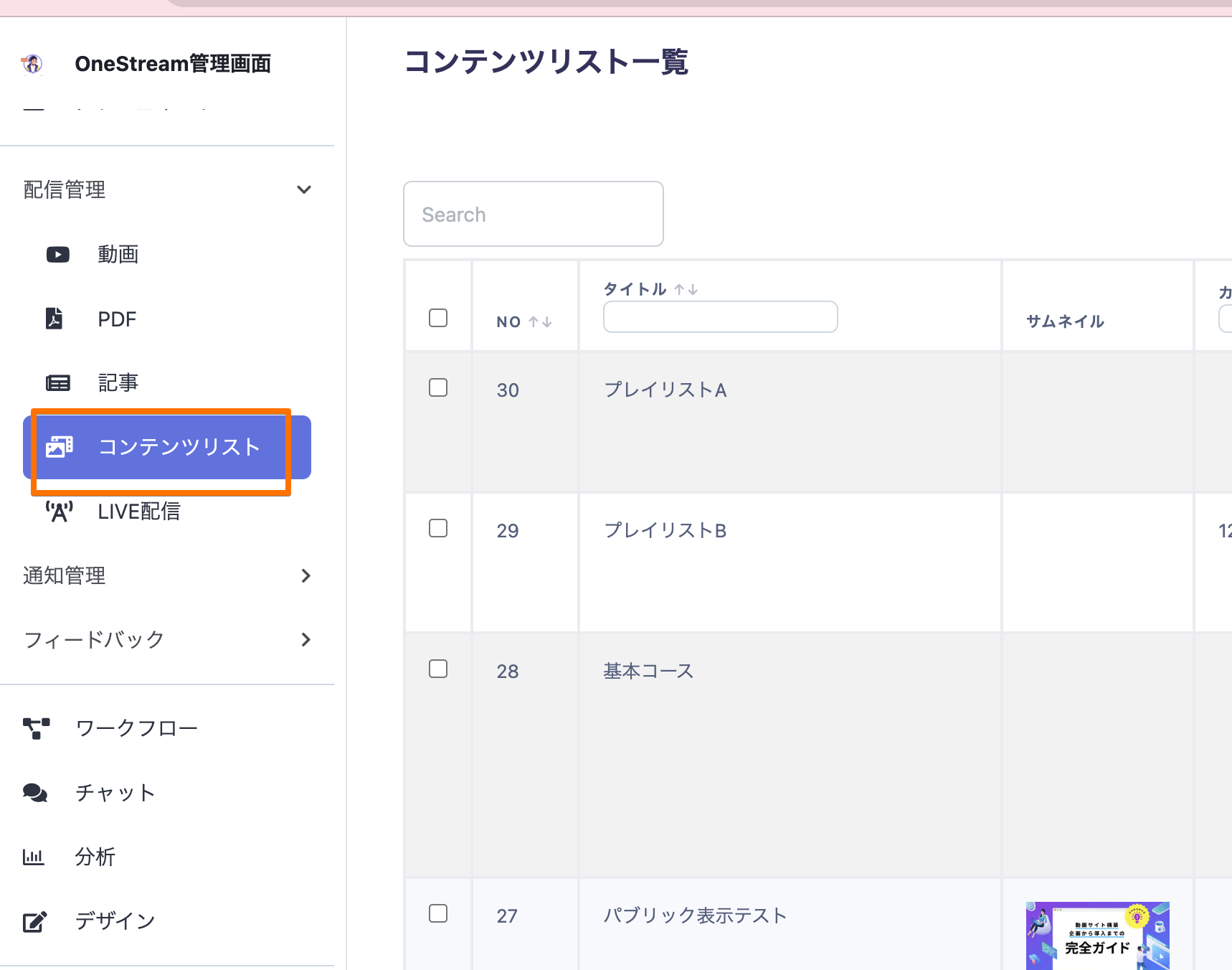Open the プレイリストB row title
Screen dimensions: 1232x970
(x=665, y=530)
